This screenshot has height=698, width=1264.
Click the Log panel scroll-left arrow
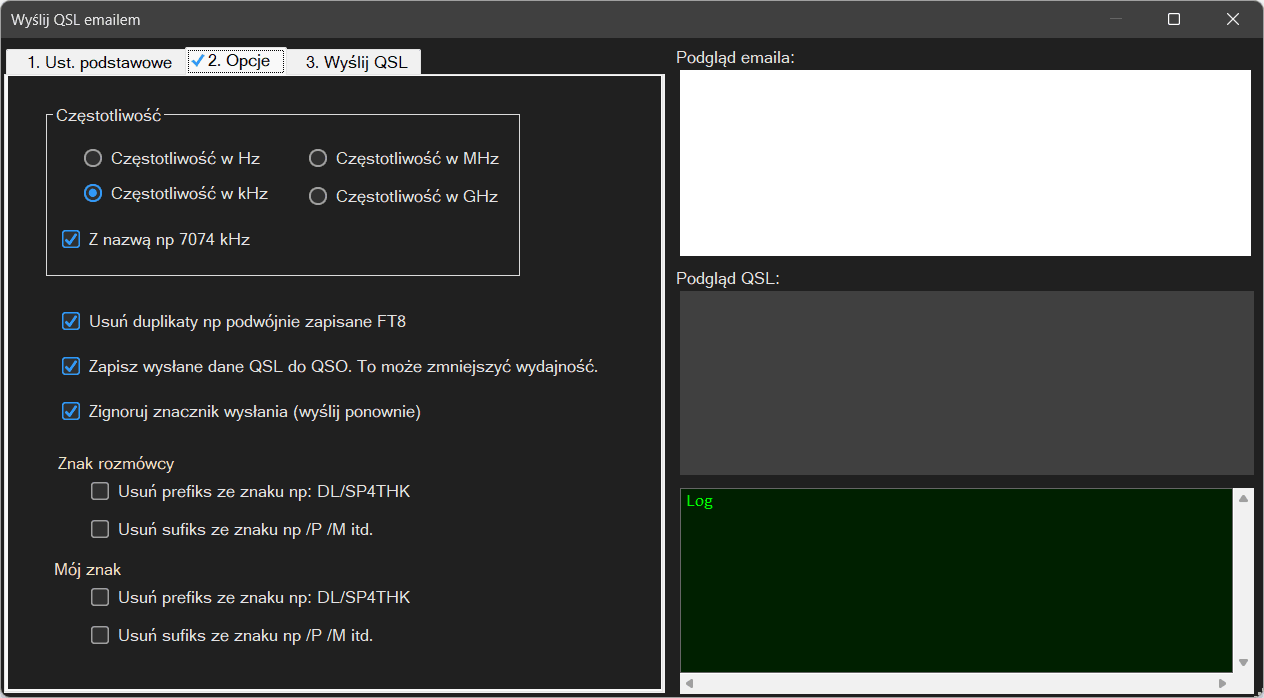[x=689, y=683]
